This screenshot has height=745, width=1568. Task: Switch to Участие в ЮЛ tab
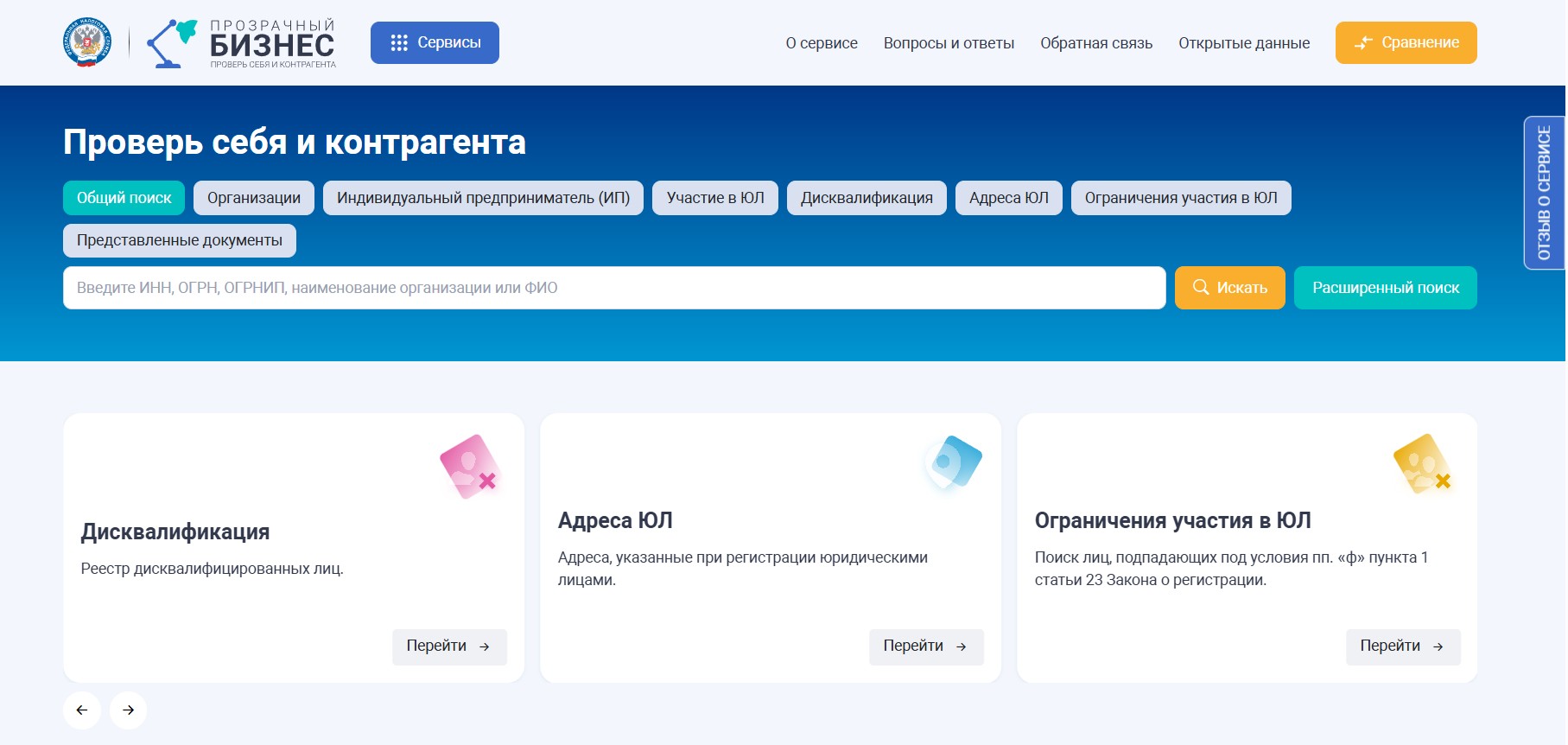tap(715, 198)
